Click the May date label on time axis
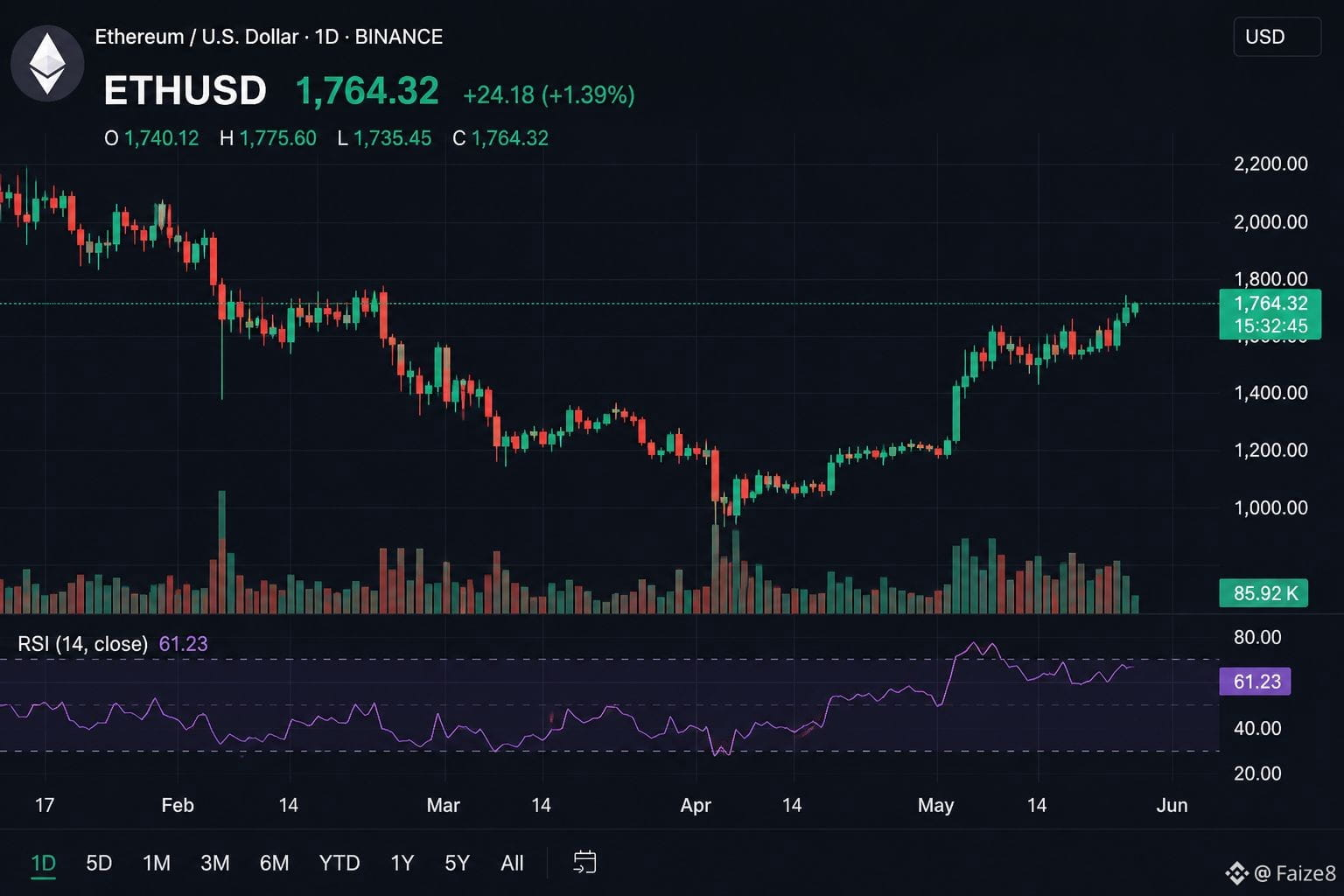The image size is (1344, 896). pos(935,805)
